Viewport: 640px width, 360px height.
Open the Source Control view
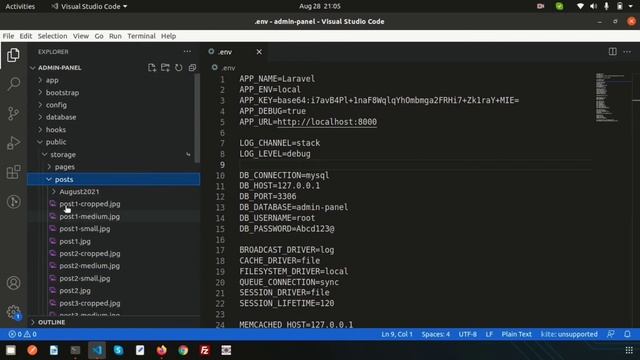(x=13, y=113)
